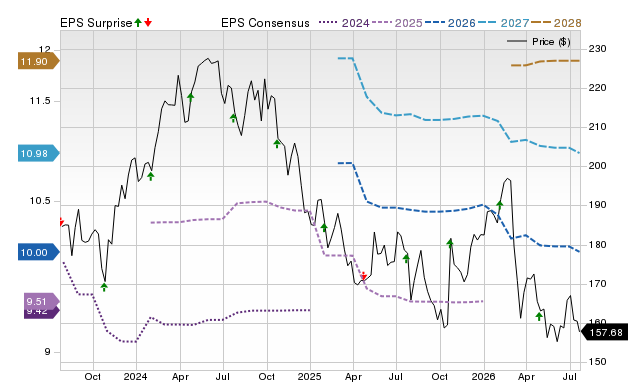
Task: Select the green surprise arrow in July 2025
Action: [x=406, y=258]
